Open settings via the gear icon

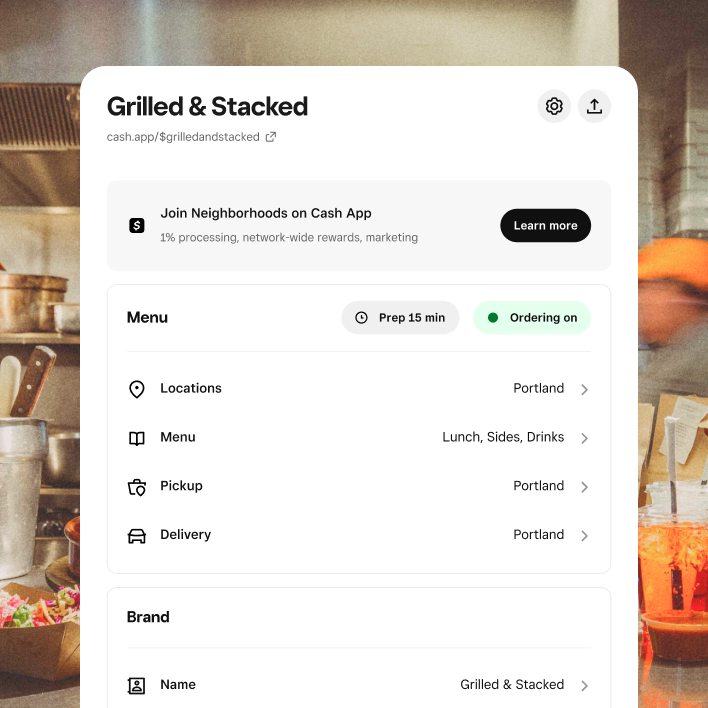tap(554, 107)
